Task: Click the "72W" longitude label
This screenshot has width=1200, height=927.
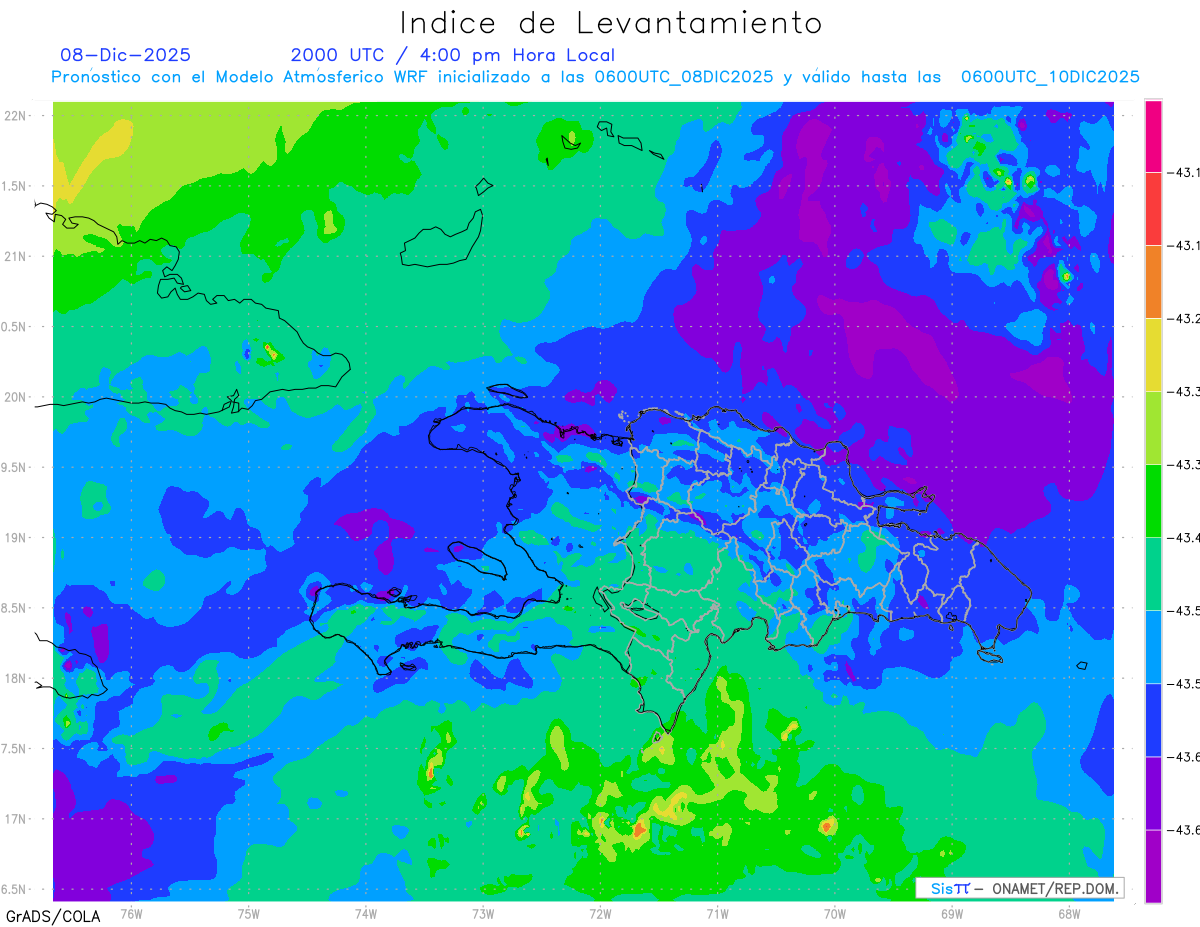Action: coord(600,913)
